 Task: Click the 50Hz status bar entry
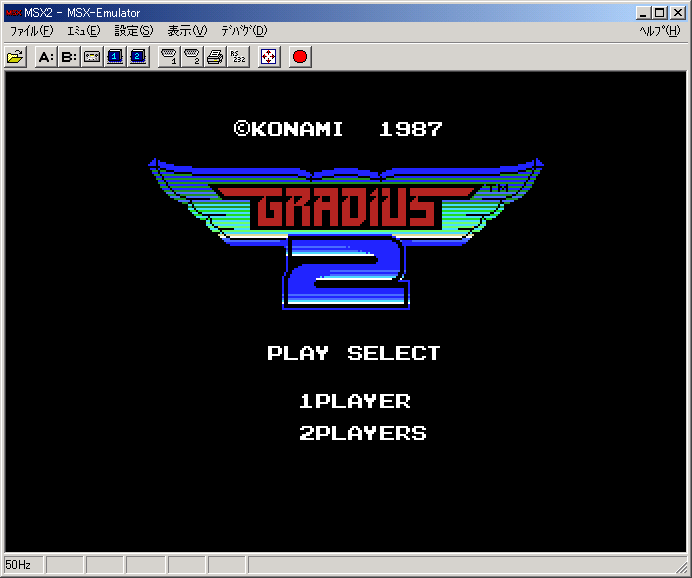24,565
